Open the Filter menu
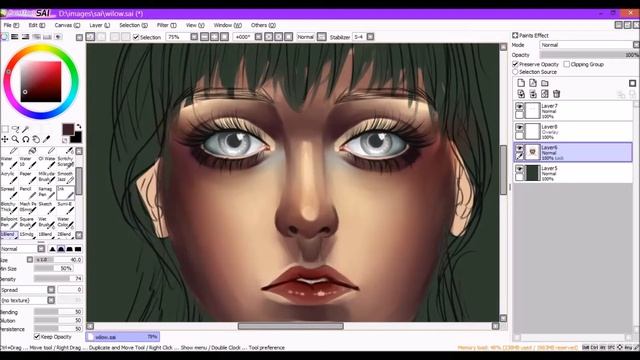The width and height of the screenshot is (640, 360). click(167, 25)
